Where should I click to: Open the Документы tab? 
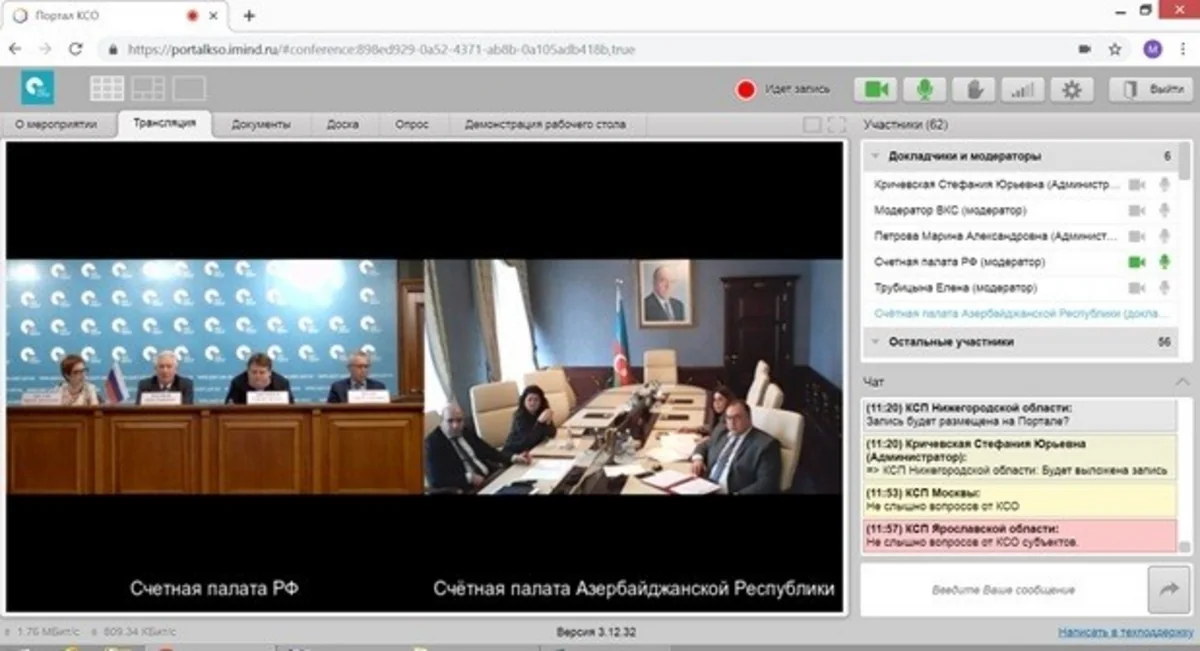[261, 125]
